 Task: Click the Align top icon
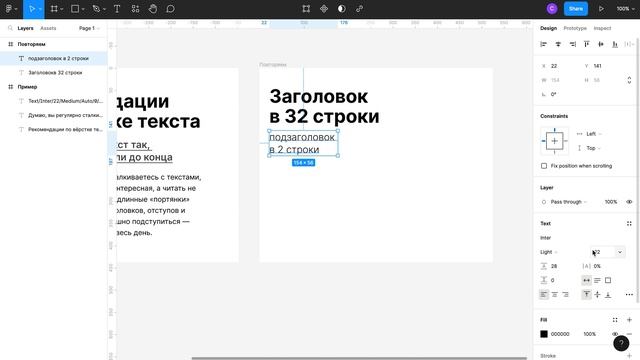587,44
